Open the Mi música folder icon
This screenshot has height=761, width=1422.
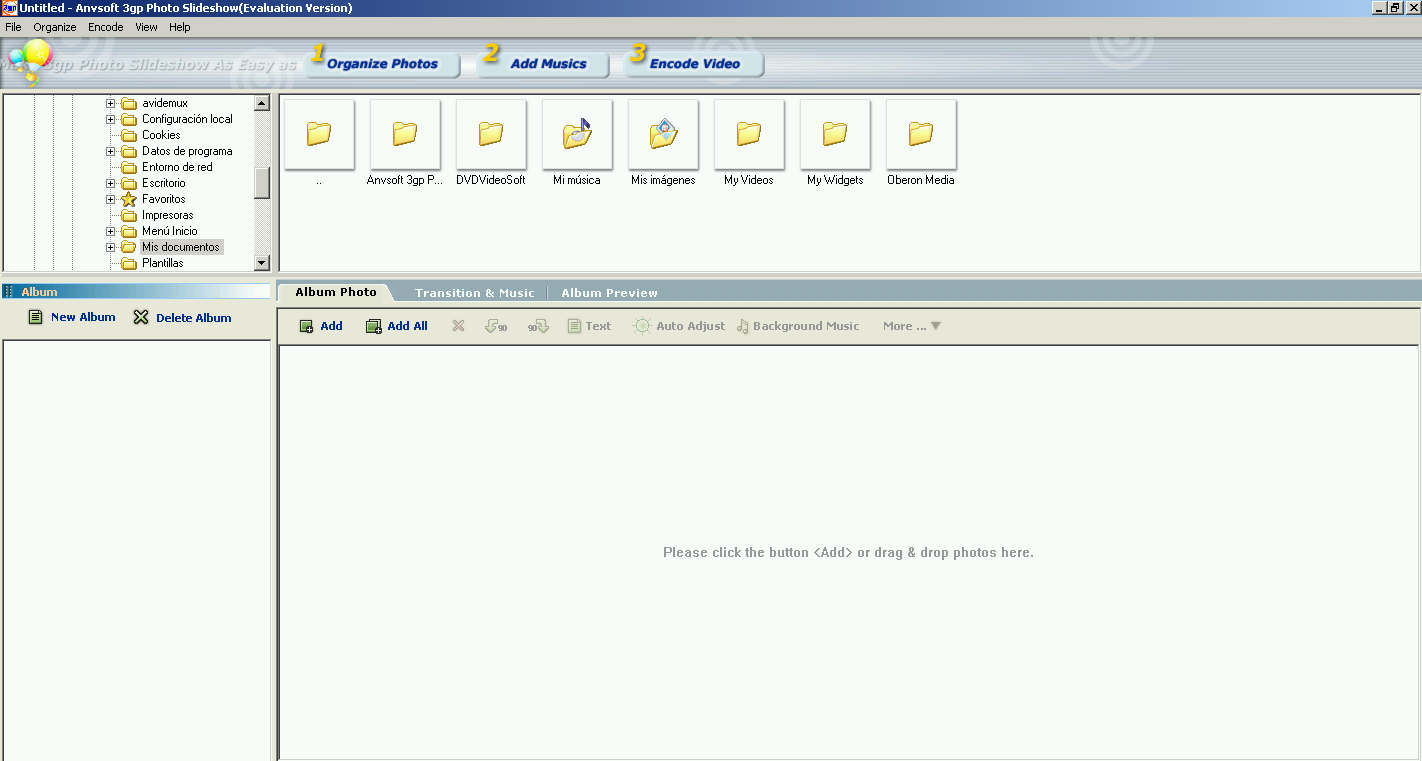577,134
